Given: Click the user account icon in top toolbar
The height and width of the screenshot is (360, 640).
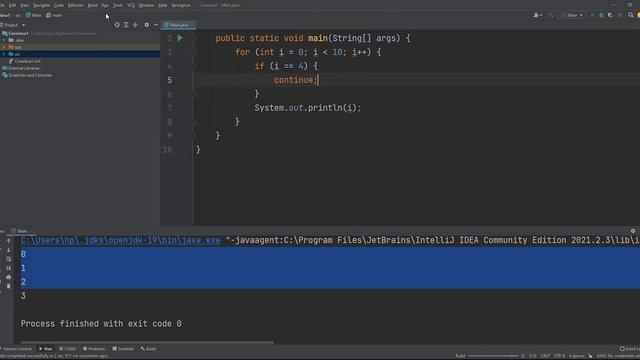Looking at the screenshot, I should (537, 15).
